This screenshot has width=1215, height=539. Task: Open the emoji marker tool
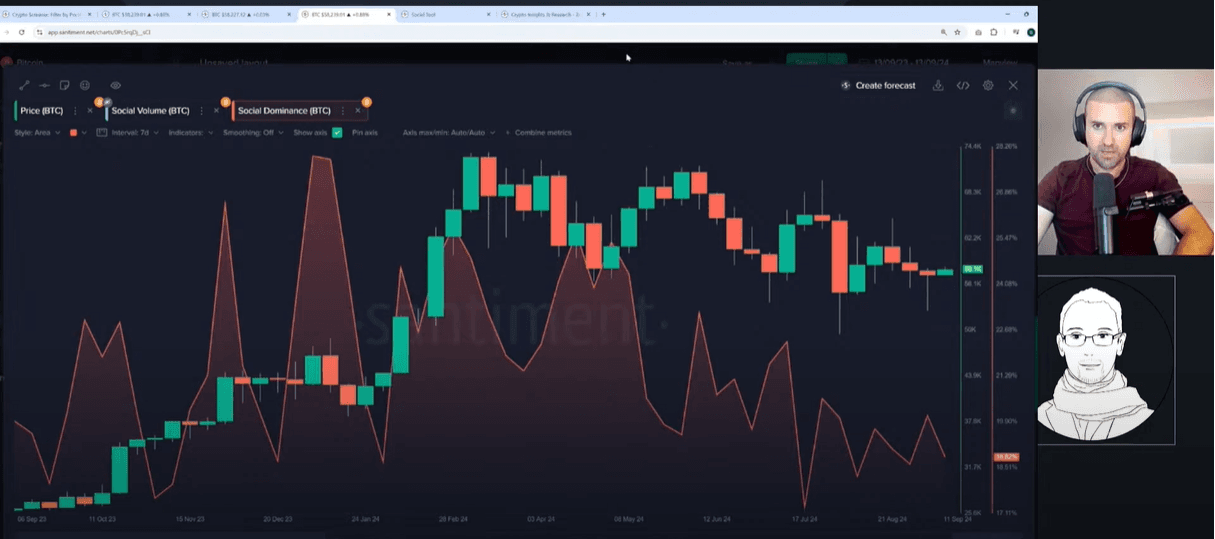click(x=84, y=86)
